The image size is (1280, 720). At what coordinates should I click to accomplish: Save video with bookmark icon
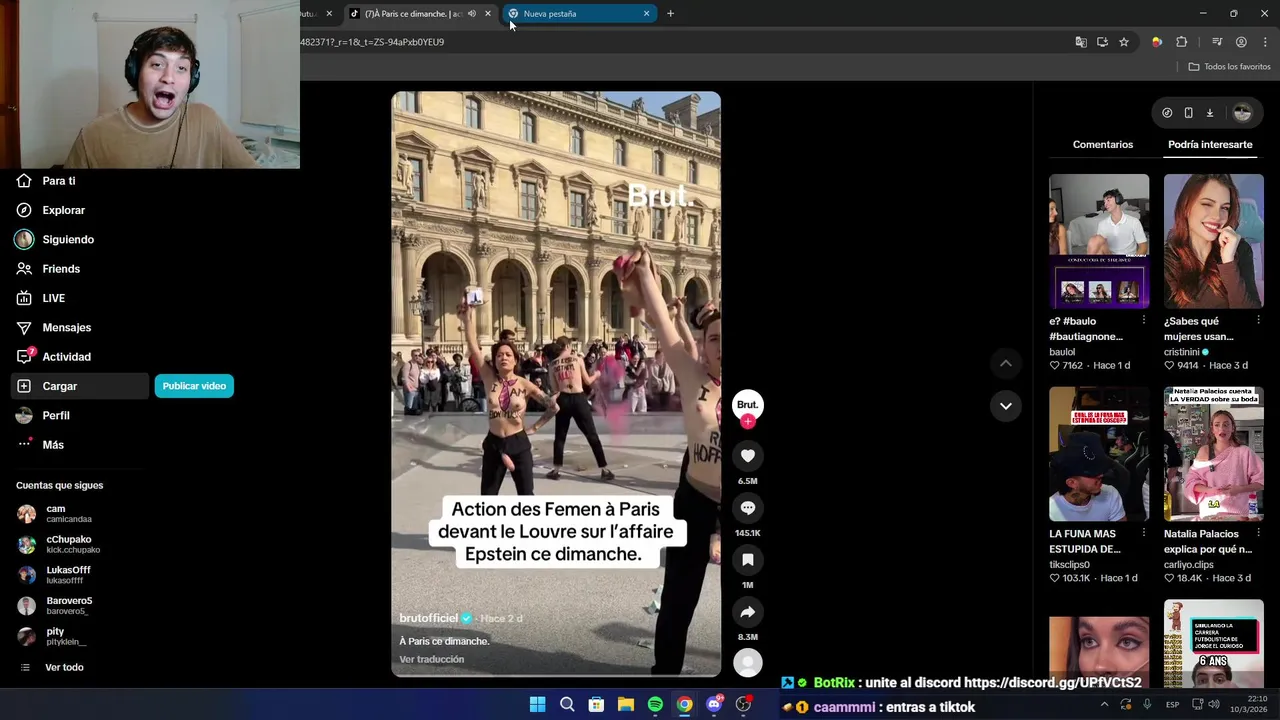[x=748, y=560]
